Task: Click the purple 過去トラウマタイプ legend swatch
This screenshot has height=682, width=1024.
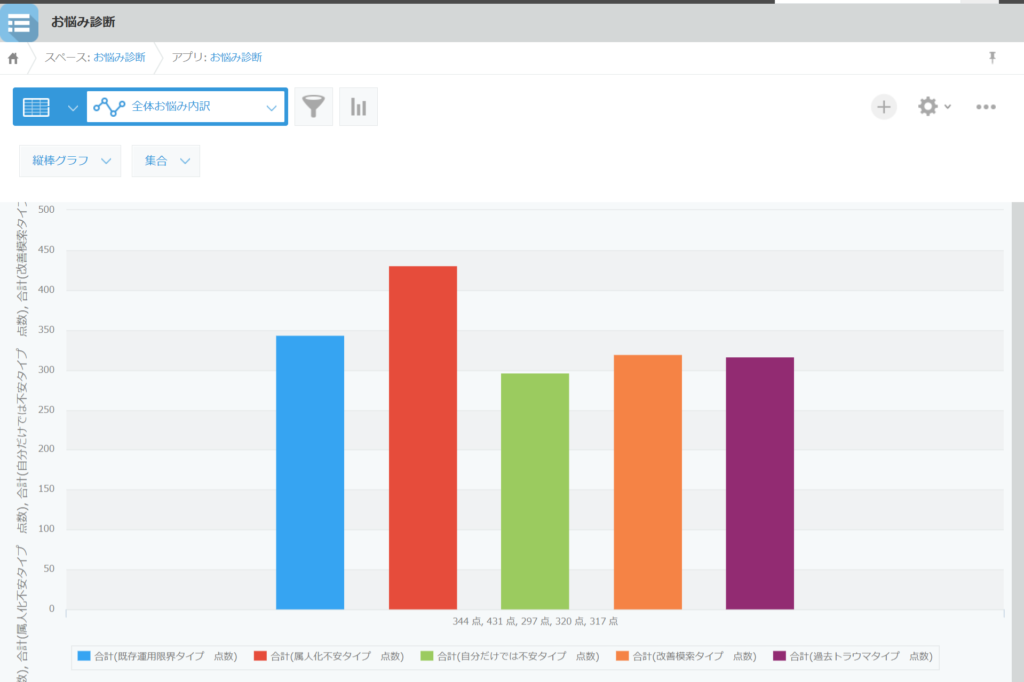Action: click(x=779, y=657)
